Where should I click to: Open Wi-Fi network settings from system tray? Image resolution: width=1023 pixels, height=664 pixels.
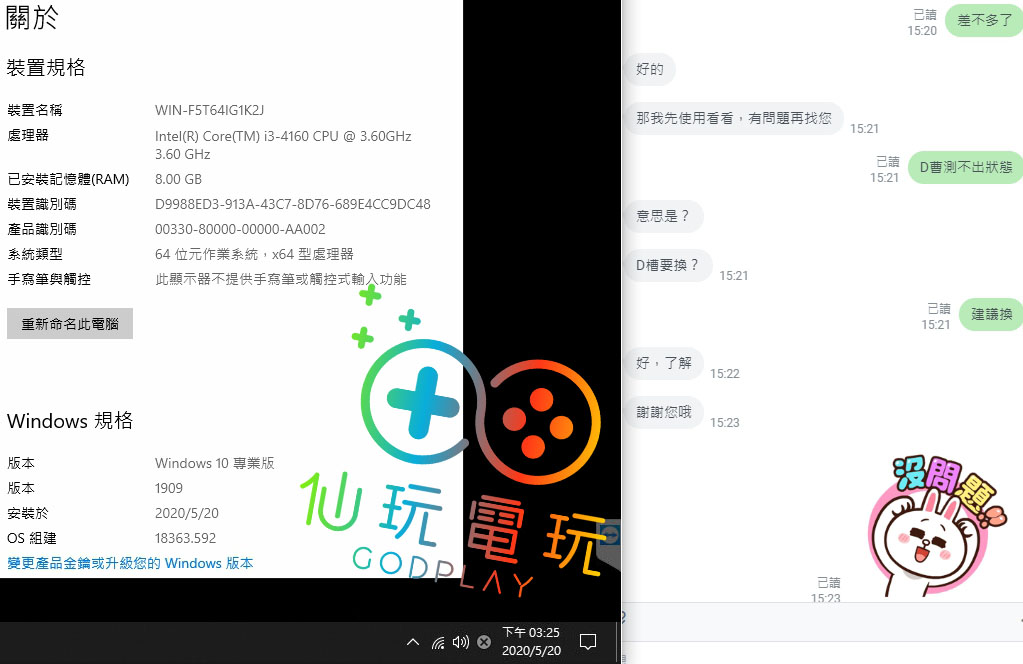point(437,642)
